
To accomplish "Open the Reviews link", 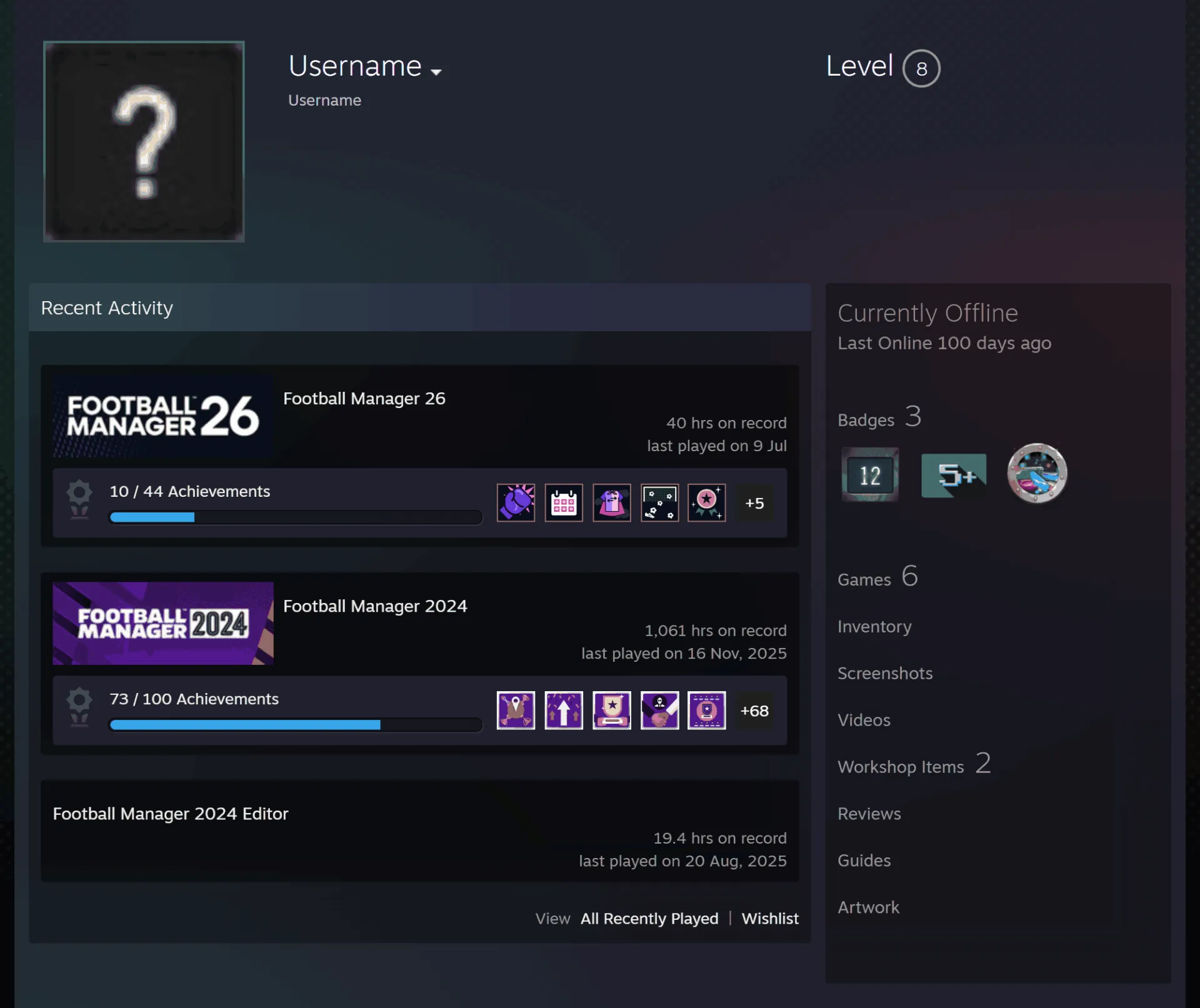I will click(x=869, y=814).
